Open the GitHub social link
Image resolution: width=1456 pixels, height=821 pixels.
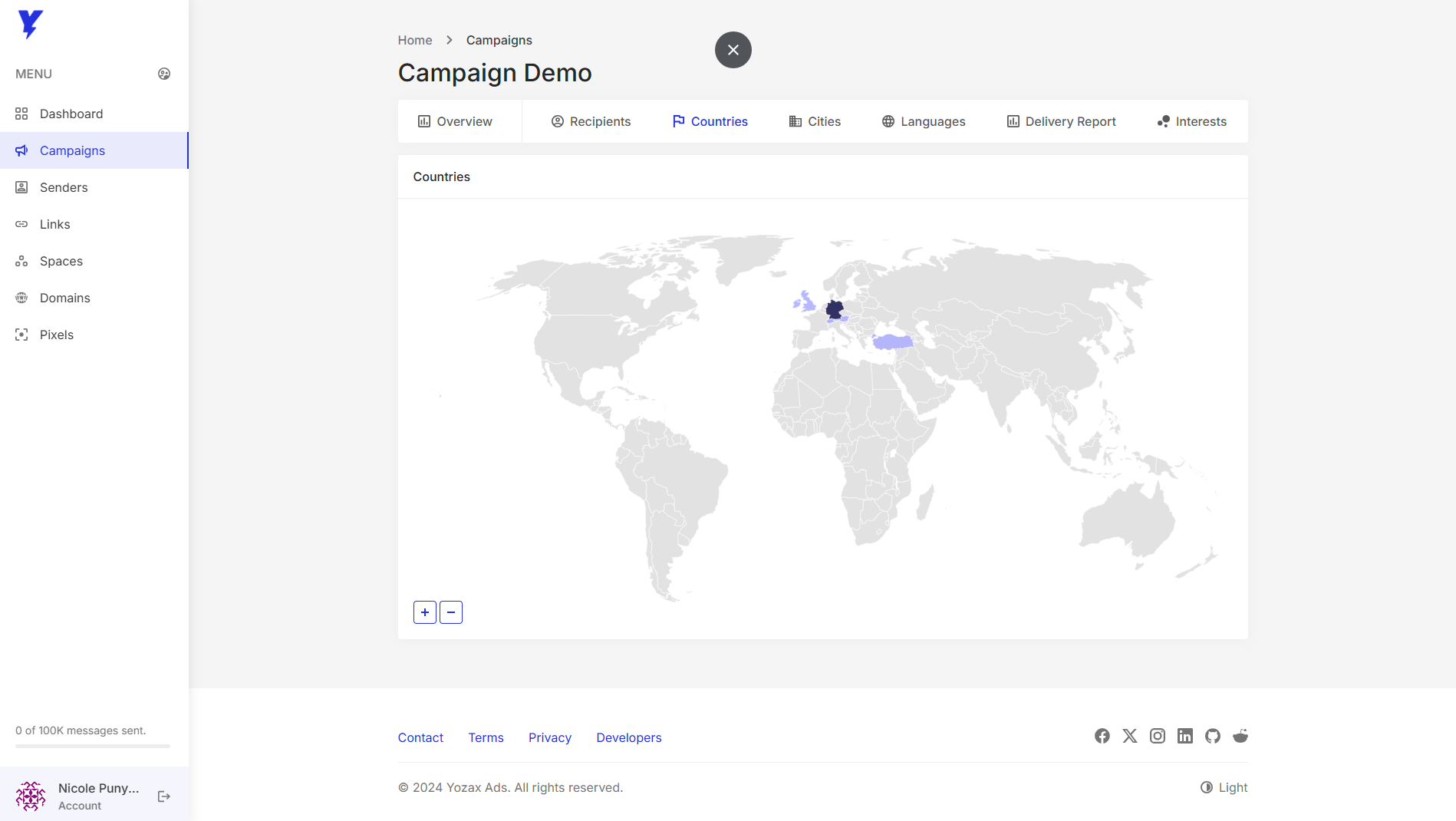(1213, 737)
